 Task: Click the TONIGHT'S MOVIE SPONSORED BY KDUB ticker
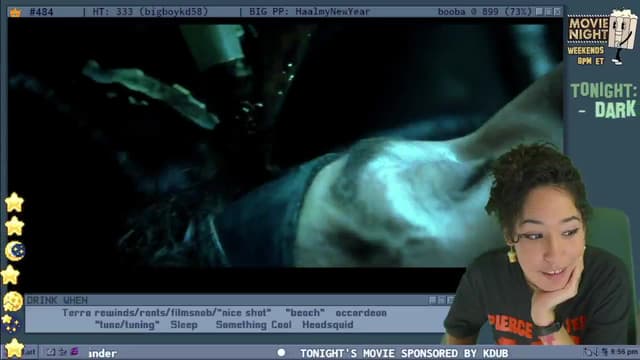pyautogui.click(x=404, y=353)
